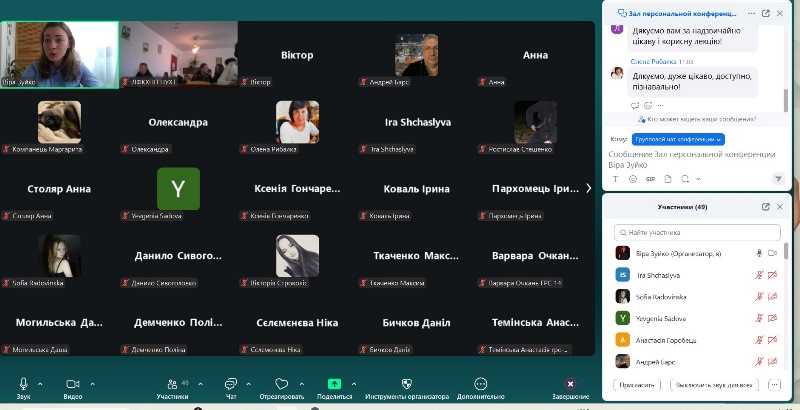The width and height of the screenshot is (800, 410).
Task: Click the file attachment icon in chat
Action: (x=668, y=178)
